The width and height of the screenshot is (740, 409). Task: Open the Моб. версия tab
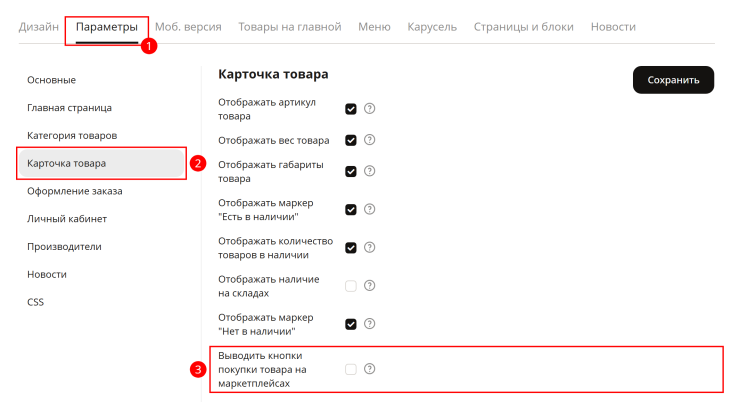[x=188, y=27]
